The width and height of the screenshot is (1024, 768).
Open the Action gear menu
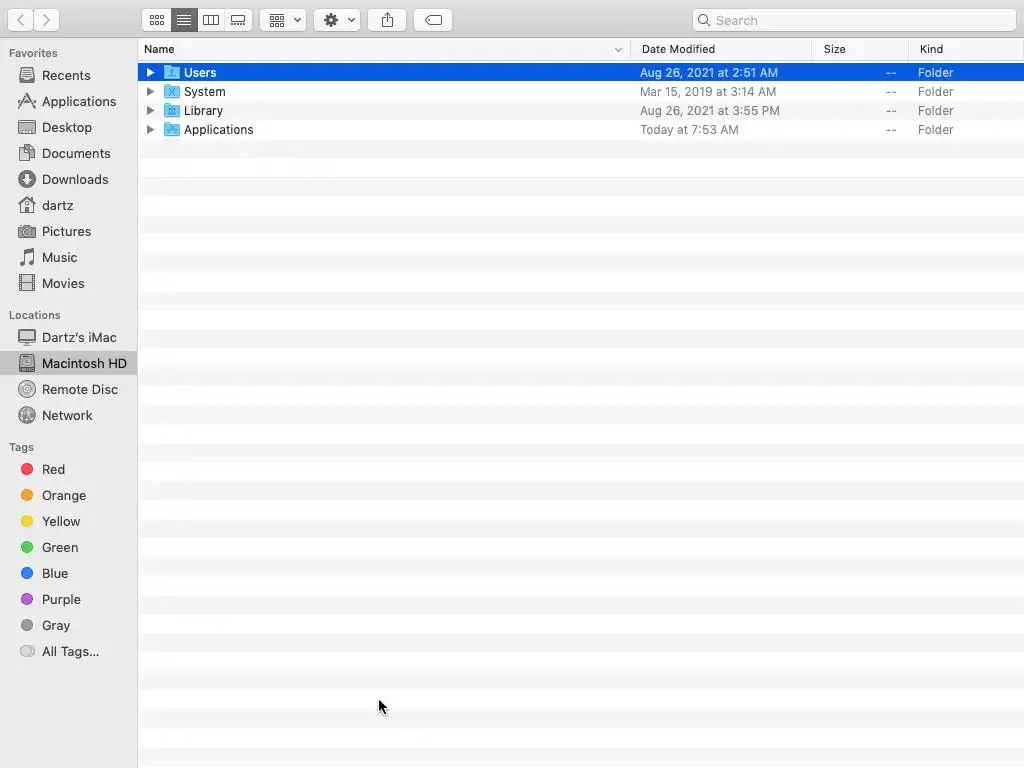tap(337, 20)
